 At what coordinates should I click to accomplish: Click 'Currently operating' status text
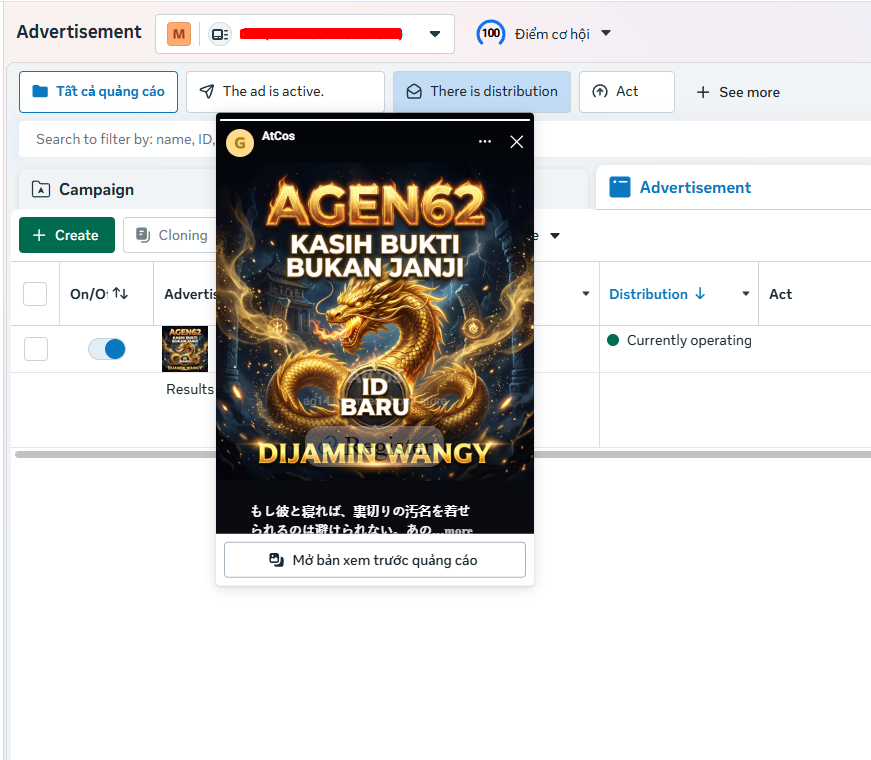[689, 340]
